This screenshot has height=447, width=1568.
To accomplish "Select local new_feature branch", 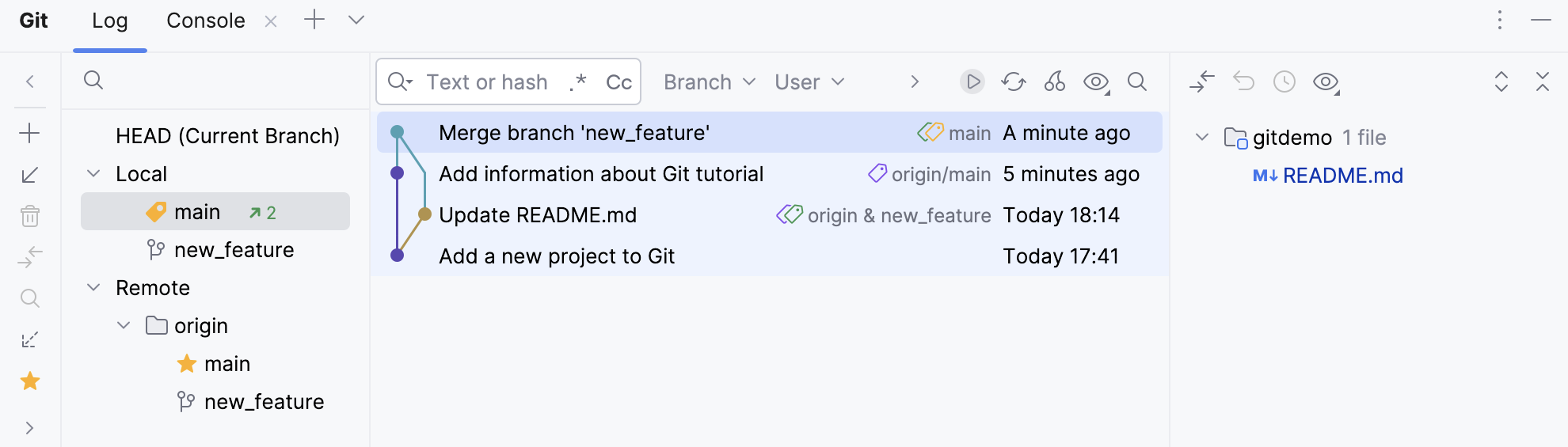I will click(234, 250).
